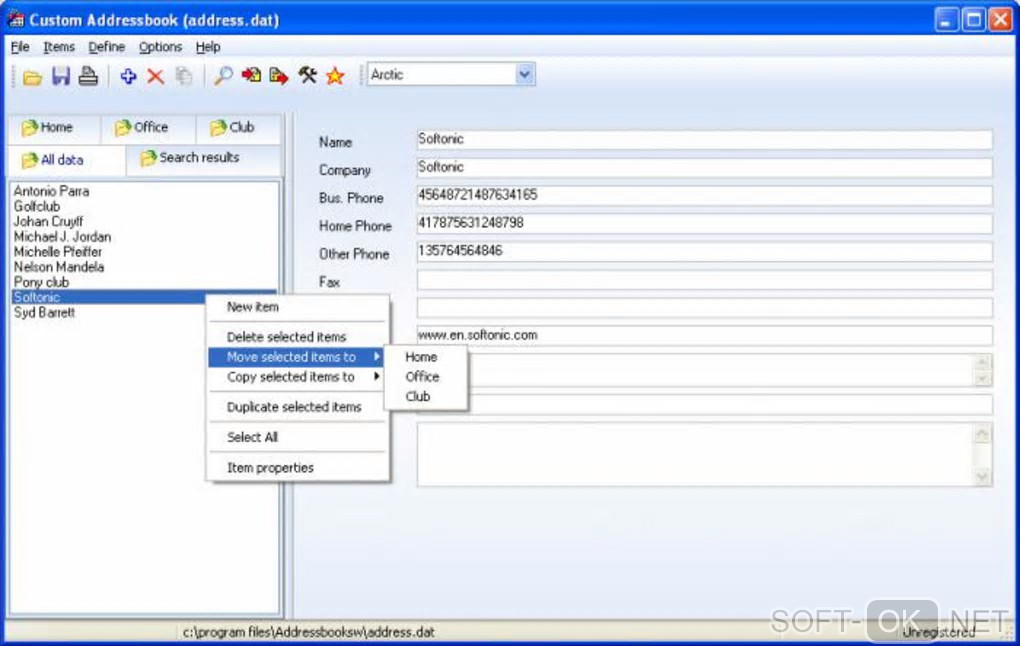This screenshot has width=1020, height=646.
Task: Click the Other Phone input field
Action: pos(705,251)
